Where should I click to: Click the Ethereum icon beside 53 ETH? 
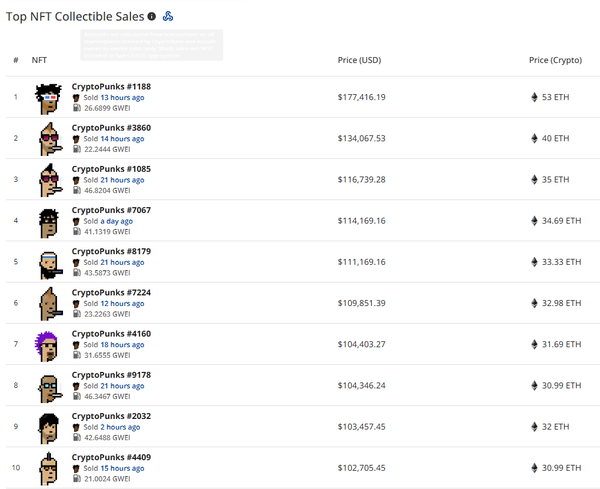tap(533, 97)
